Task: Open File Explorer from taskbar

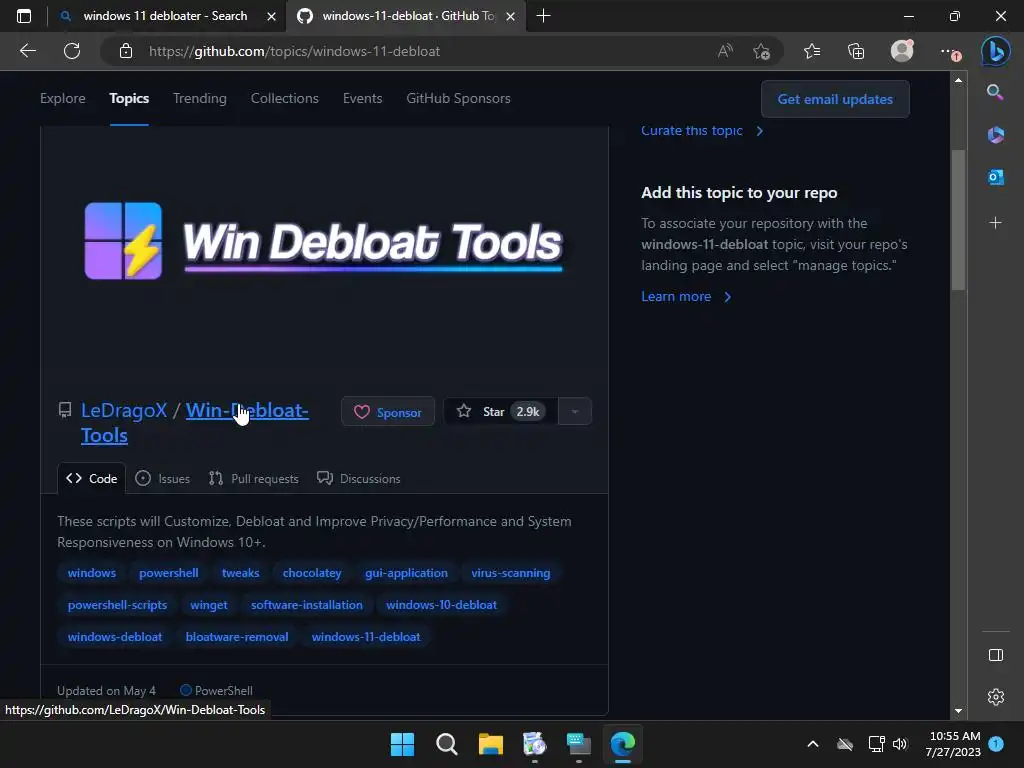Action: click(490, 744)
